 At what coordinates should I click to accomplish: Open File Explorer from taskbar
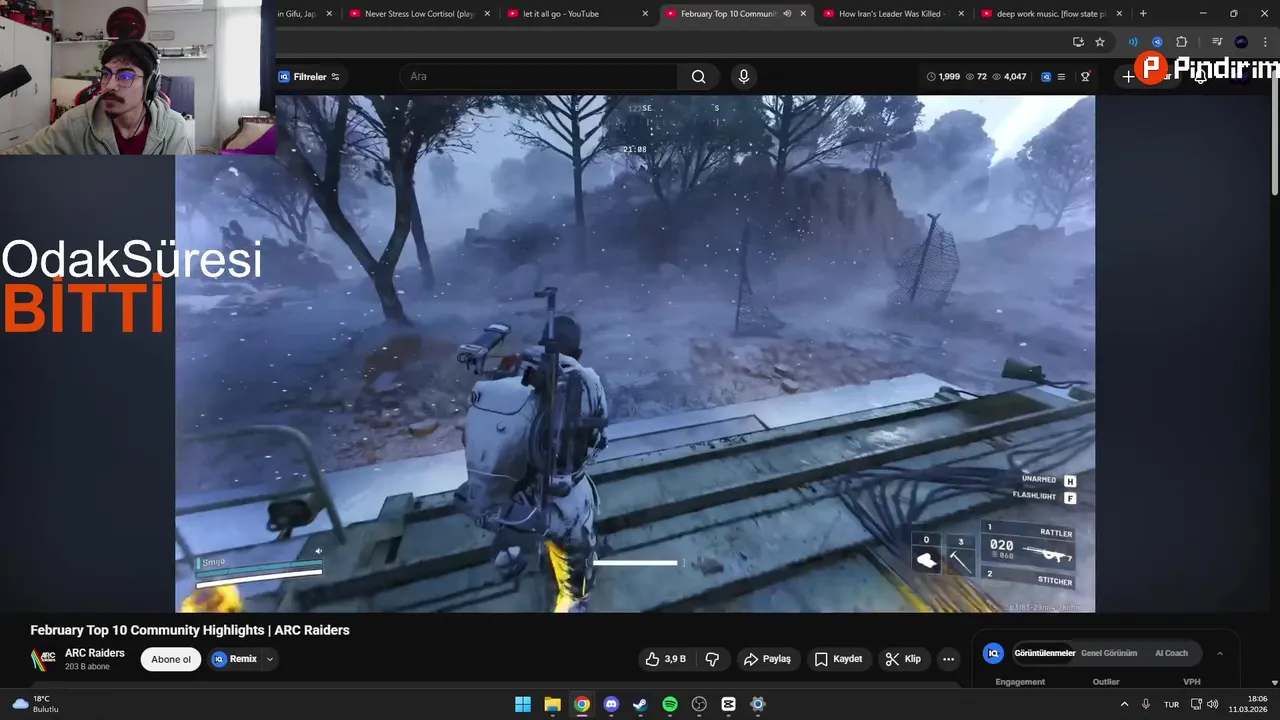pos(552,704)
